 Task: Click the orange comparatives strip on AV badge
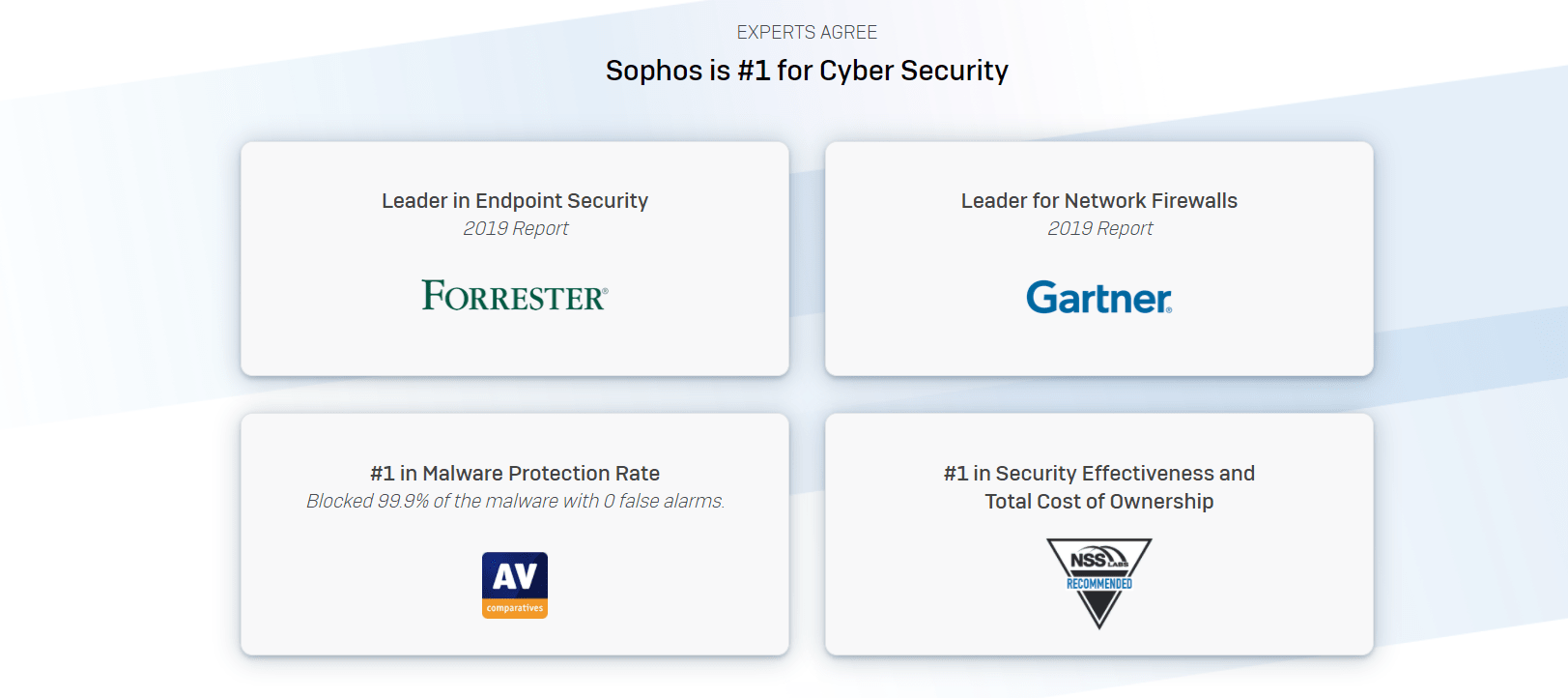pos(515,609)
